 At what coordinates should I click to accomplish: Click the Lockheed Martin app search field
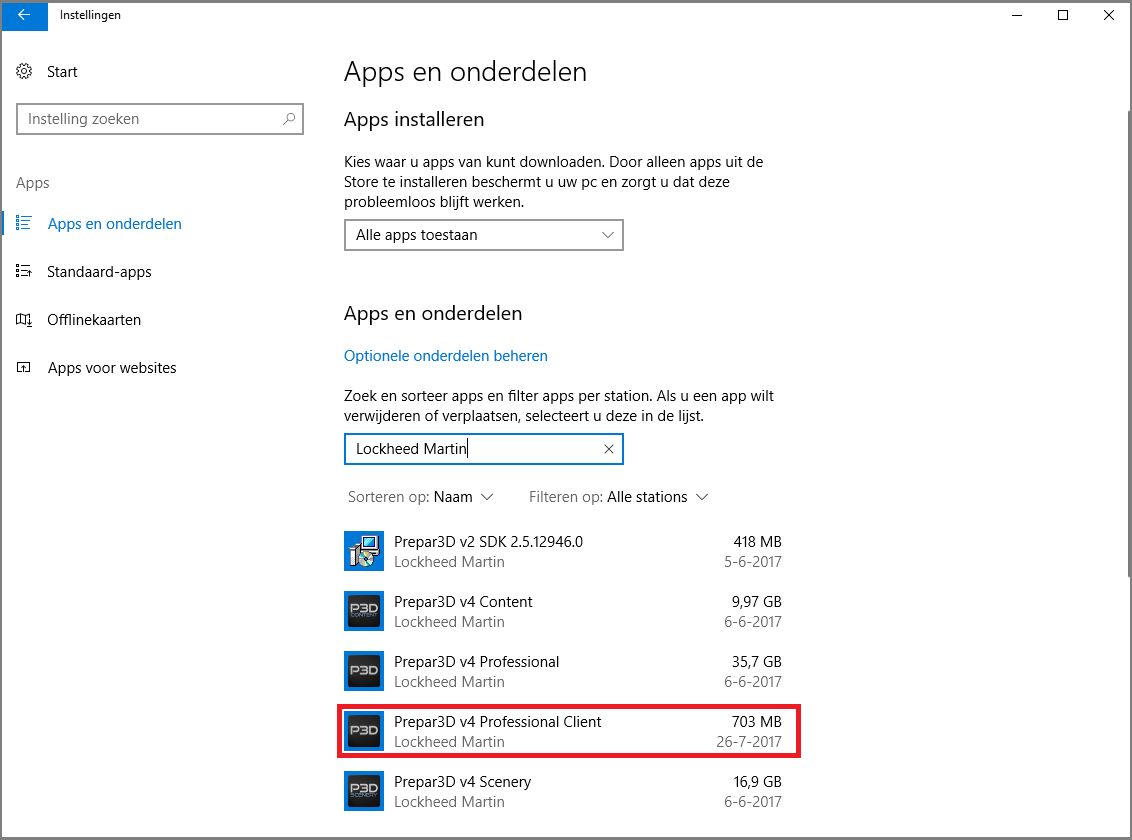click(484, 449)
